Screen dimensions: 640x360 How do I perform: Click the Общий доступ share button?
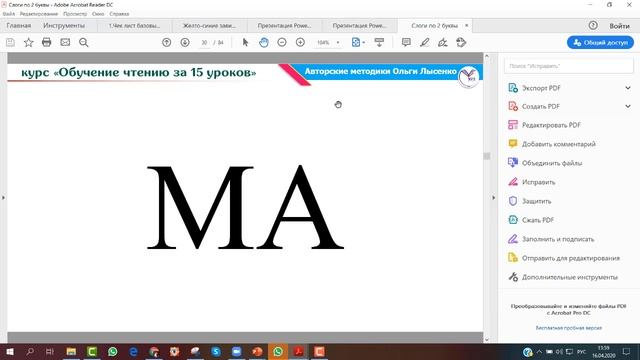point(600,42)
